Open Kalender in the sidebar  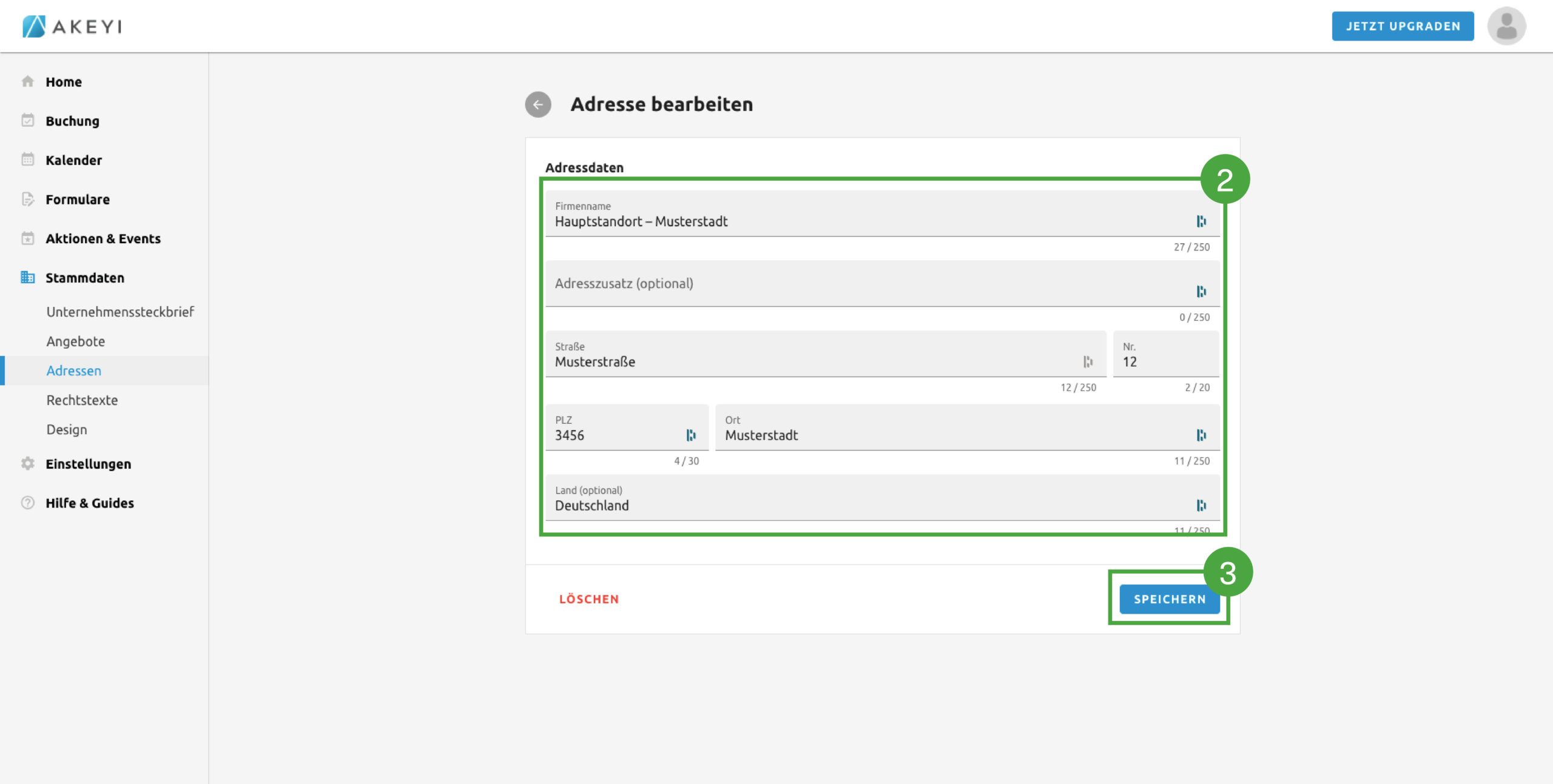73,160
